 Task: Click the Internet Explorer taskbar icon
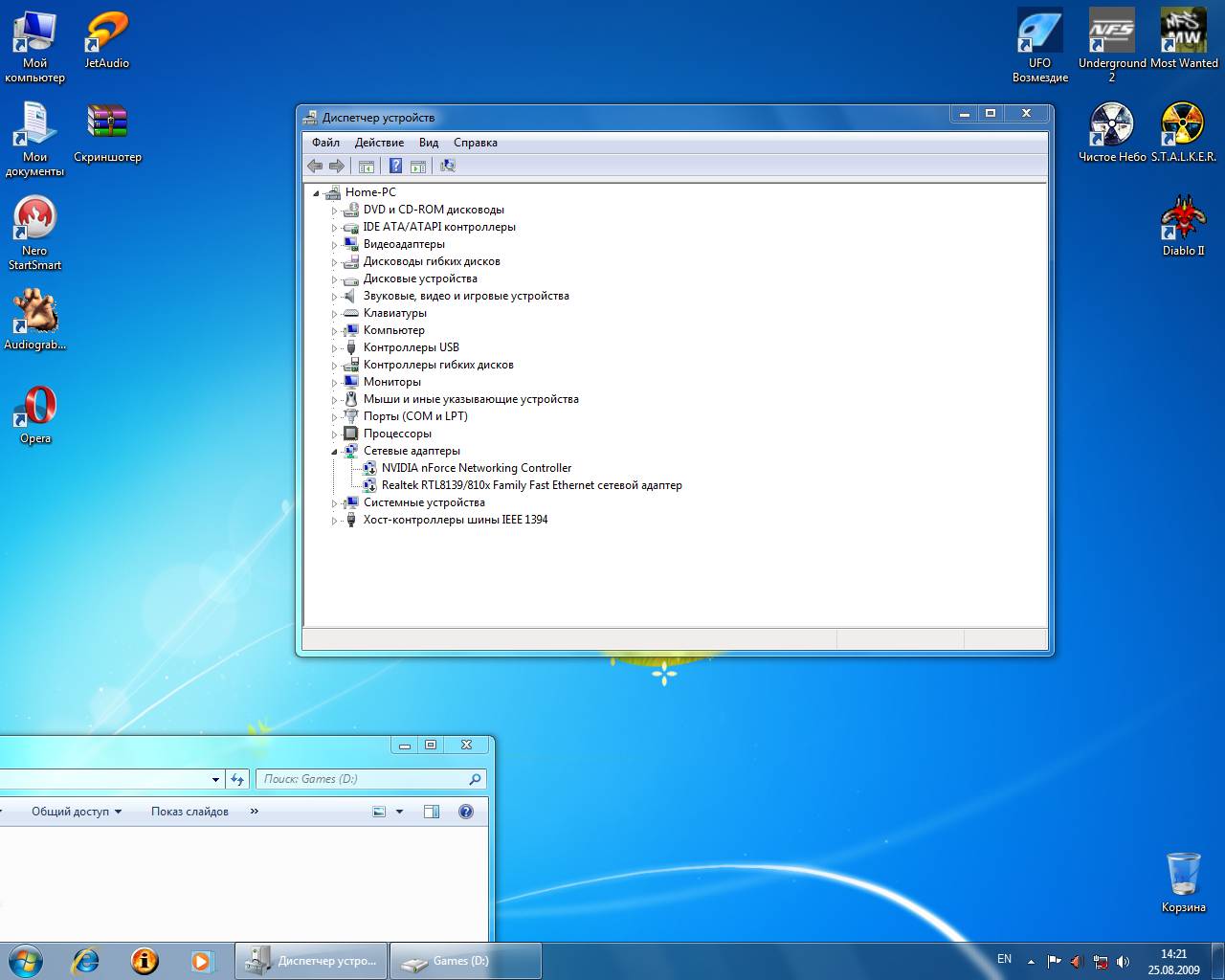[x=85, y=960]
